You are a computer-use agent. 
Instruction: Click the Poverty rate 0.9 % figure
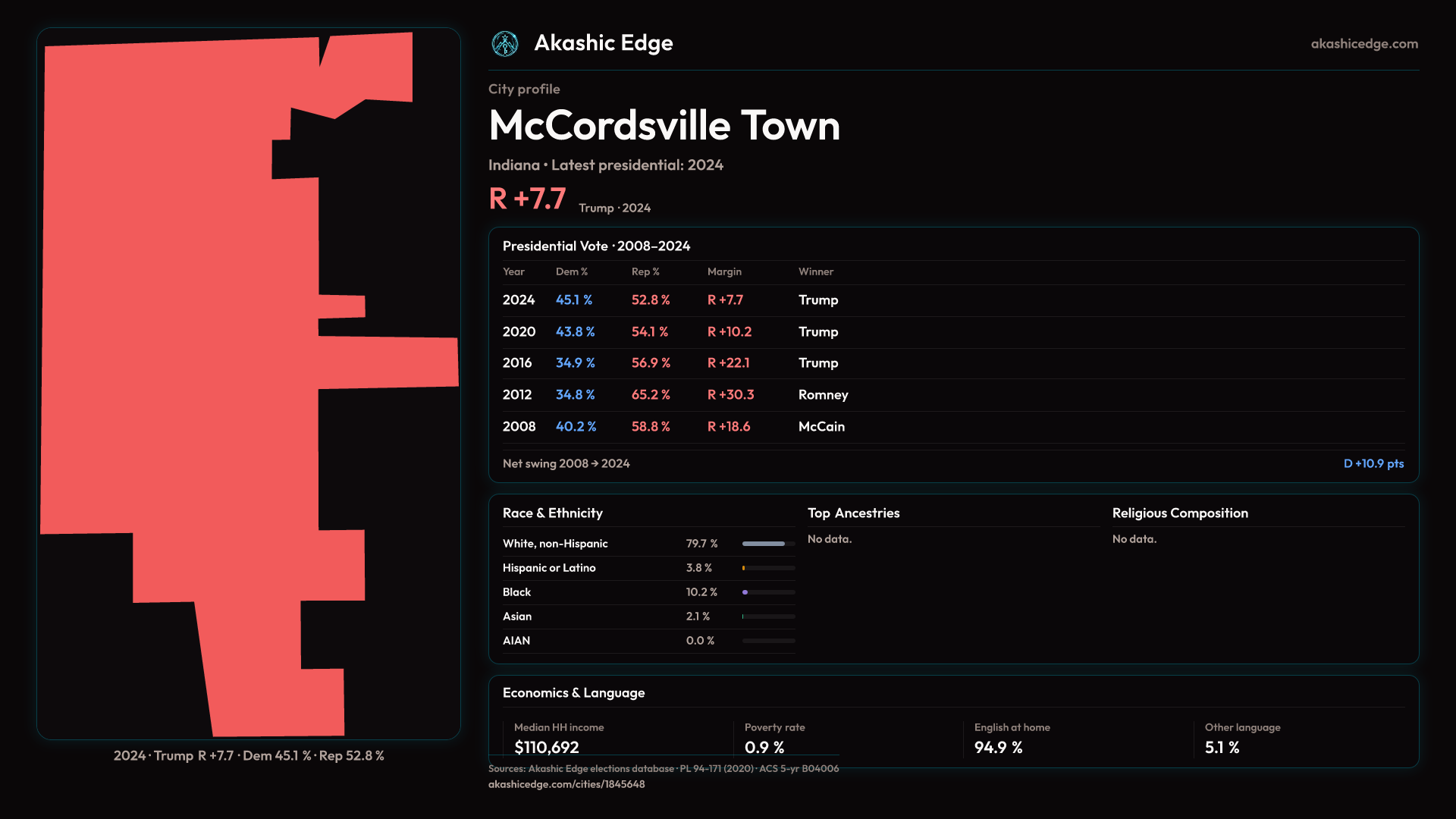pyautogui.click(x=764, y=747)
